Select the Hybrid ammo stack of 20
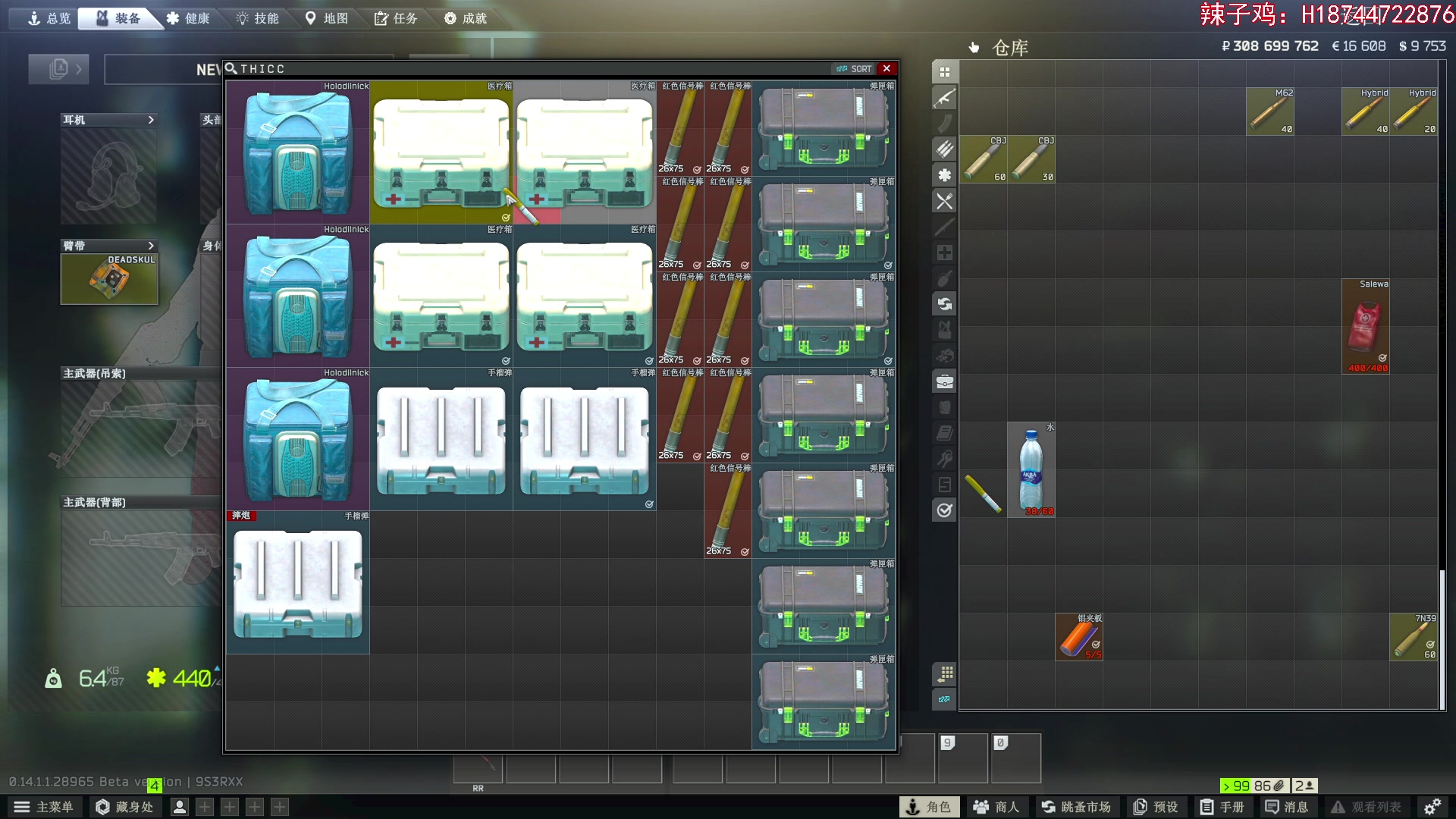 (1414, 111)
